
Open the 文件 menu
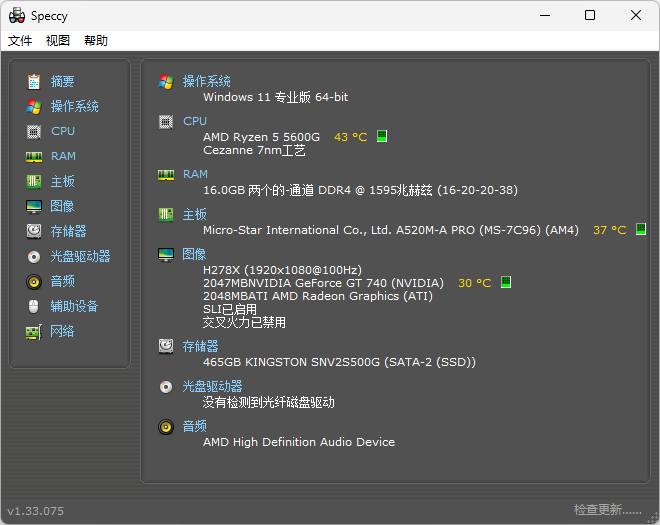pyautogui.click(x=20, y=40)
